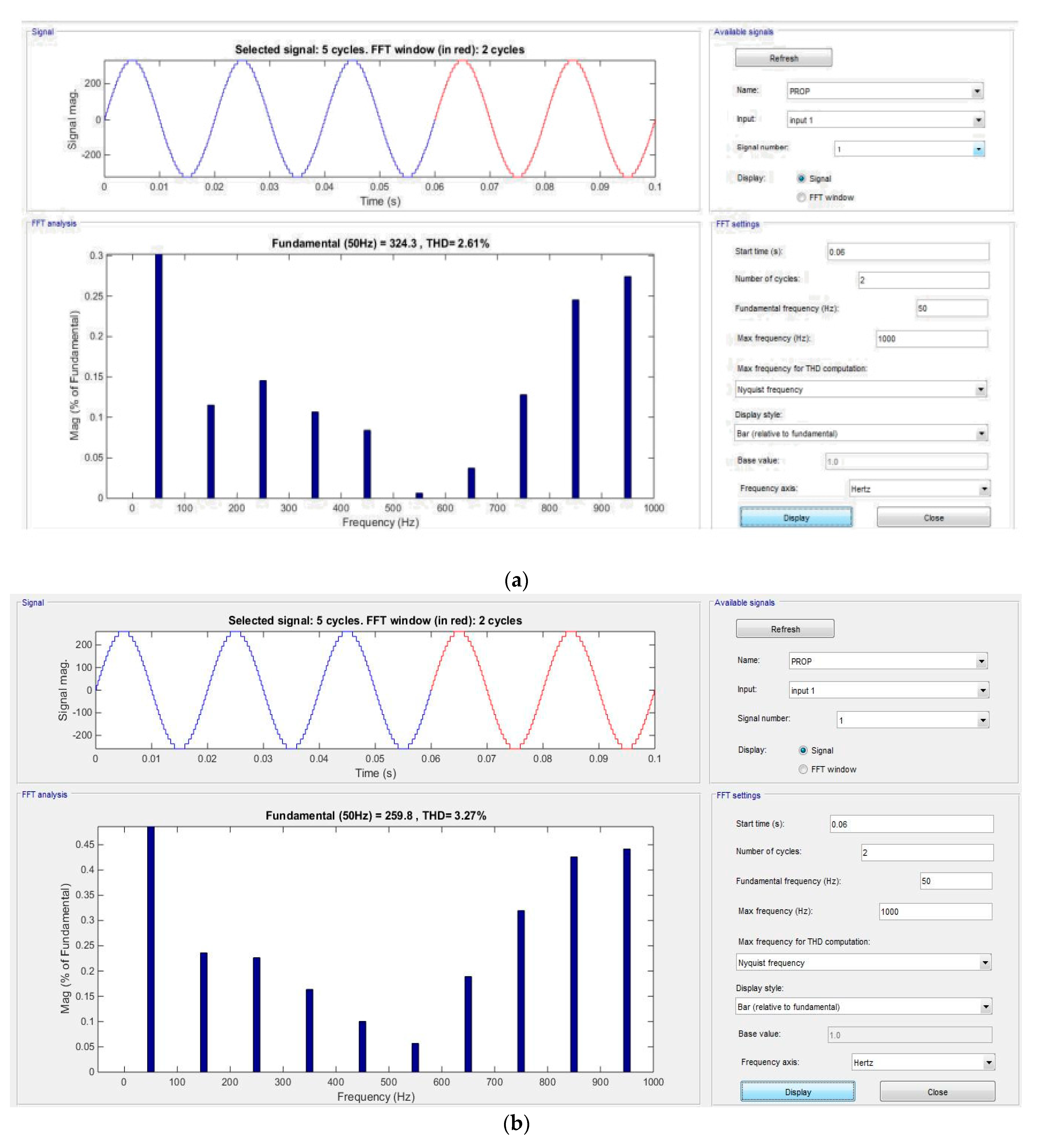This screenshot has width=1040, height=1148.
Task: Select FFT window radio in top panel
Action: 802,197
